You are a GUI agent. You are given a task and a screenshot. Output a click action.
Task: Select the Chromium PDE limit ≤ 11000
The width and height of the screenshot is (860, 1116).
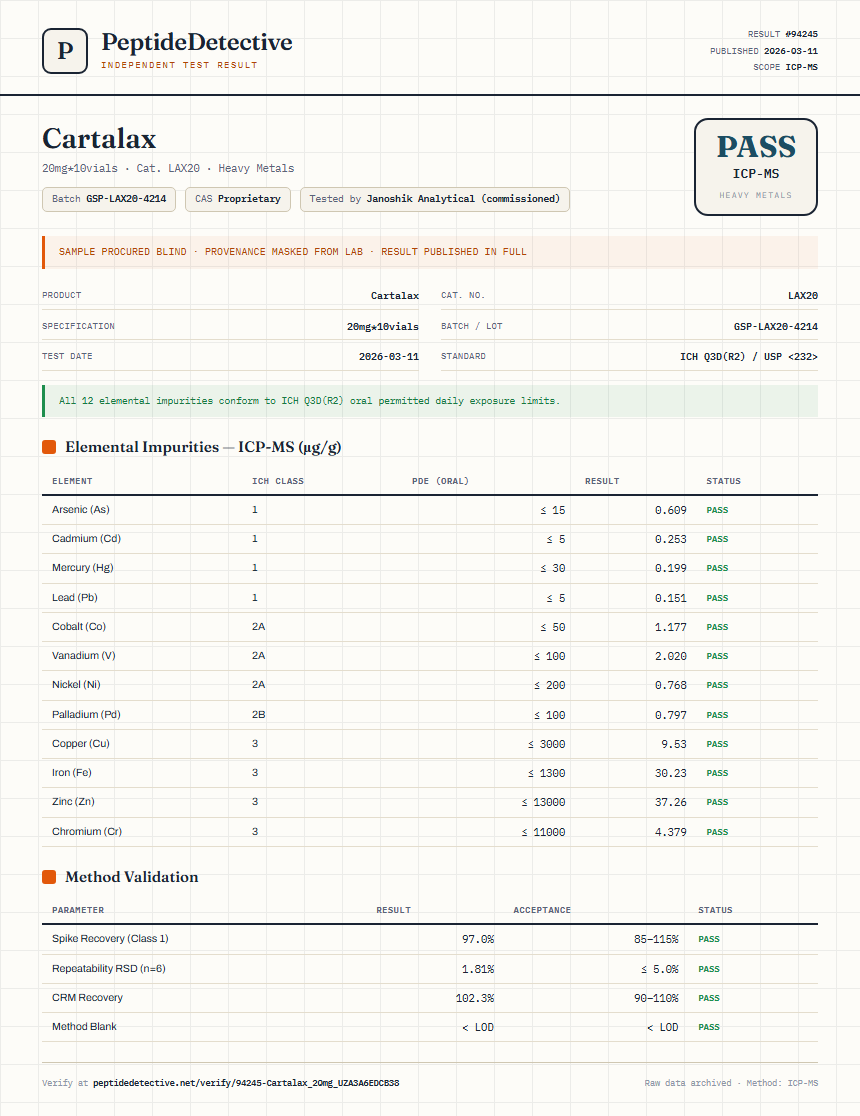tap(543, 832)
